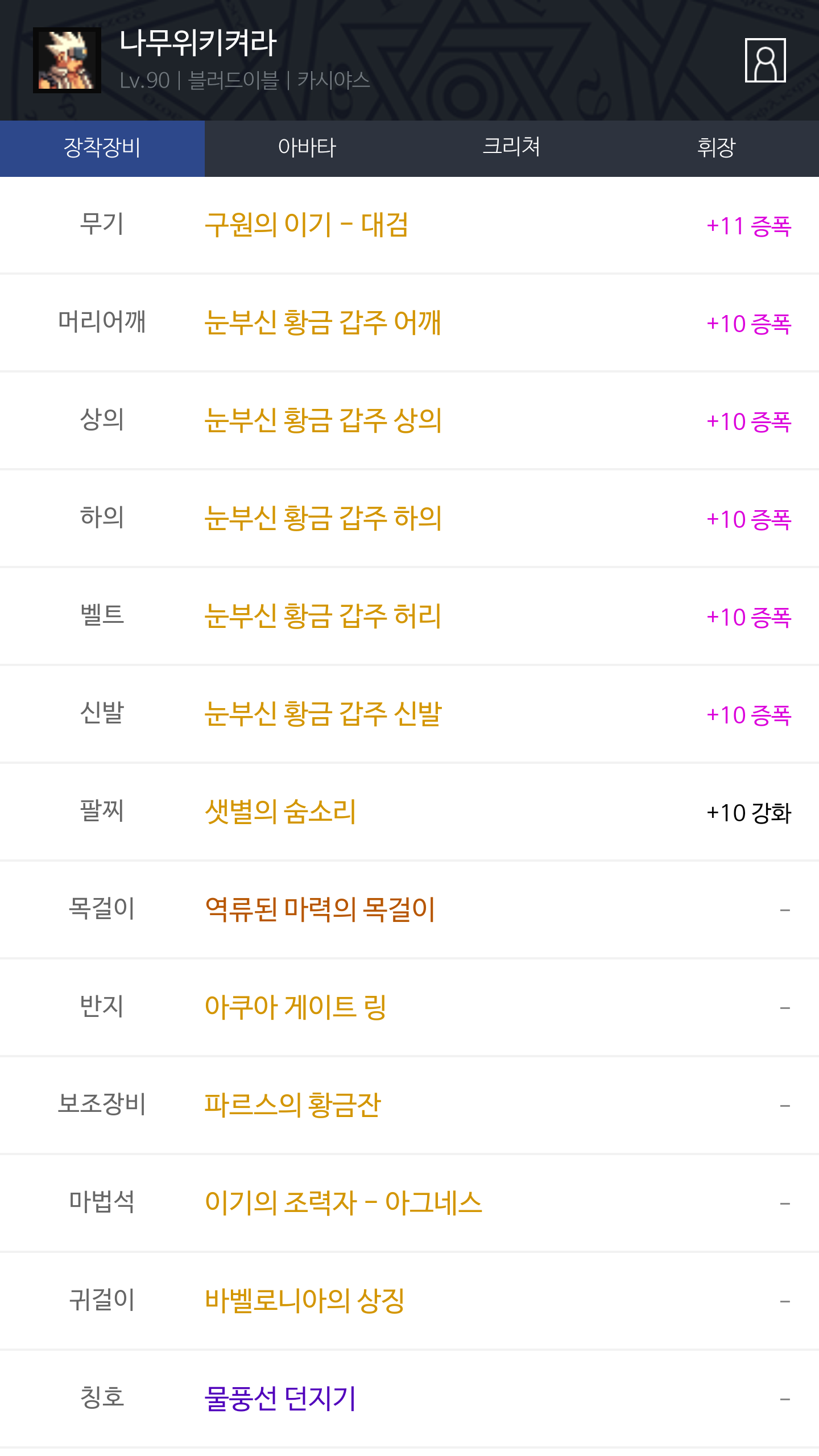The image size is (819, 1456).
Task: Open sub-equipment 파르스의 황금잔
Action: (x=292, y=1106)
